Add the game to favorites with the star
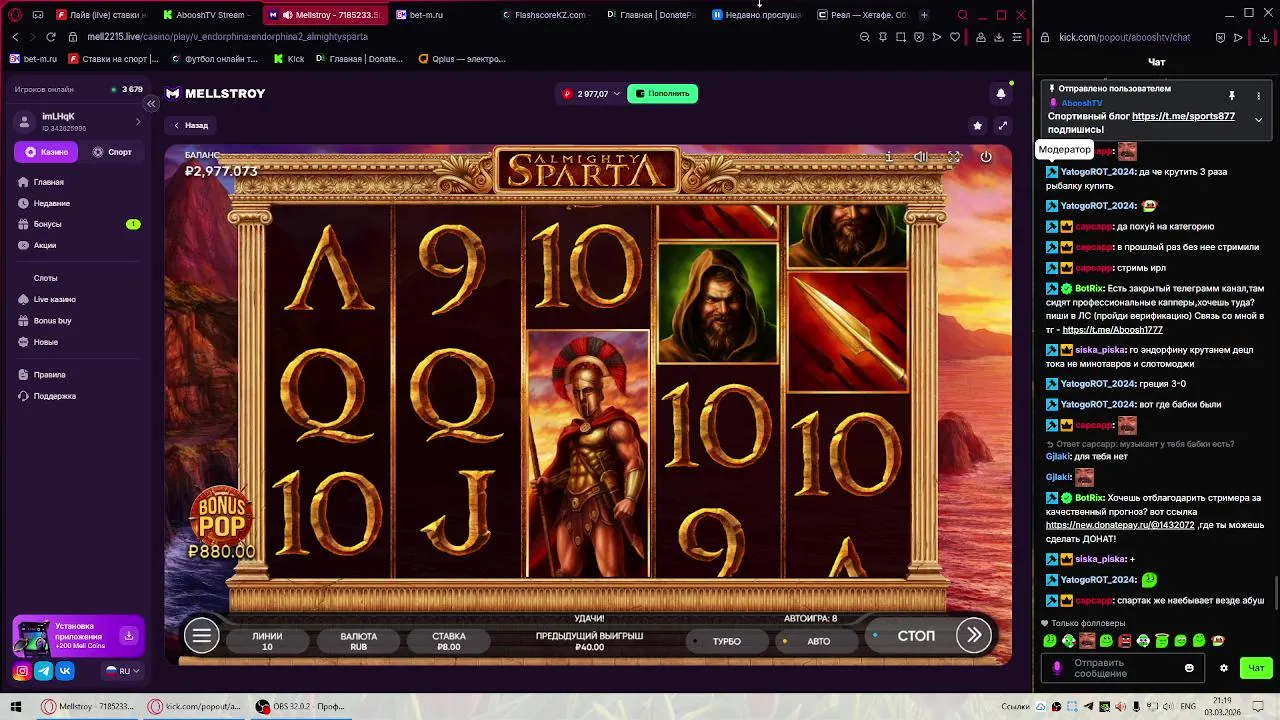The image size is (1280, 720). click(977, 125)
